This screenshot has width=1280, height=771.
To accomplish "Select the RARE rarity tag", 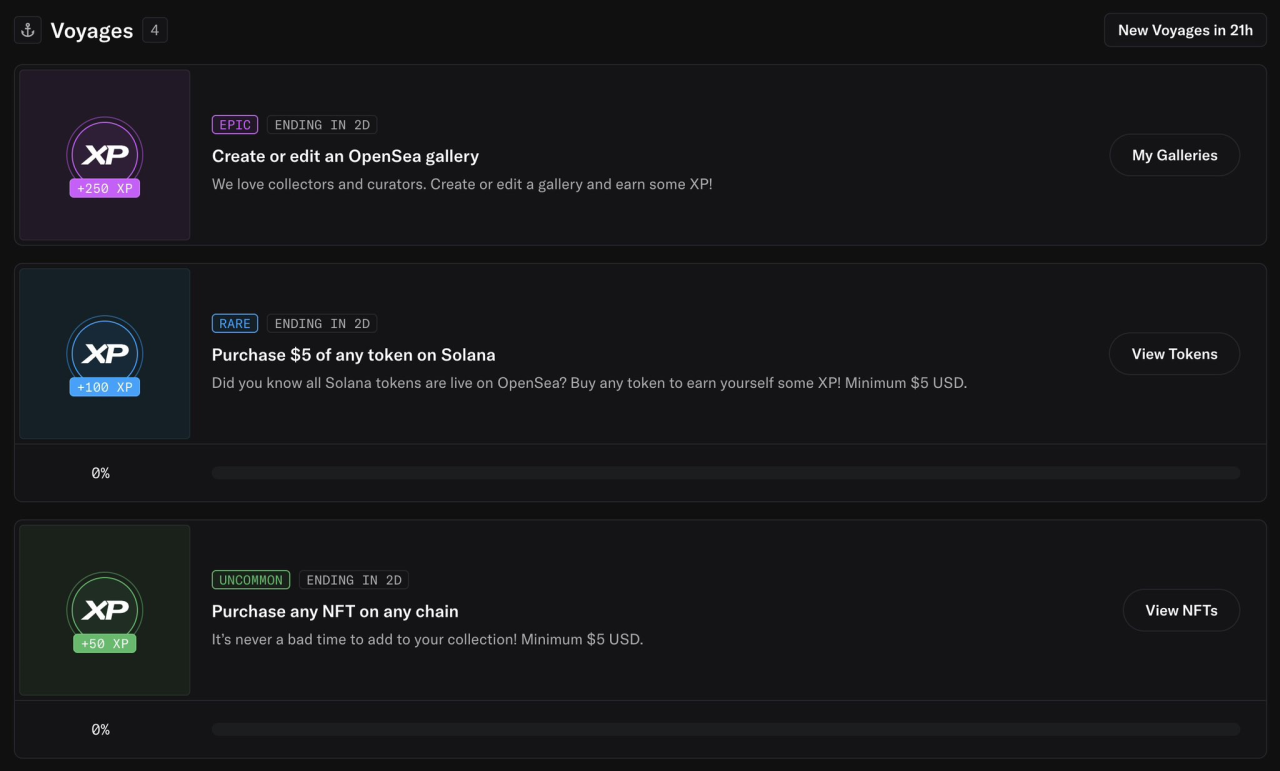I will (235, 323).
